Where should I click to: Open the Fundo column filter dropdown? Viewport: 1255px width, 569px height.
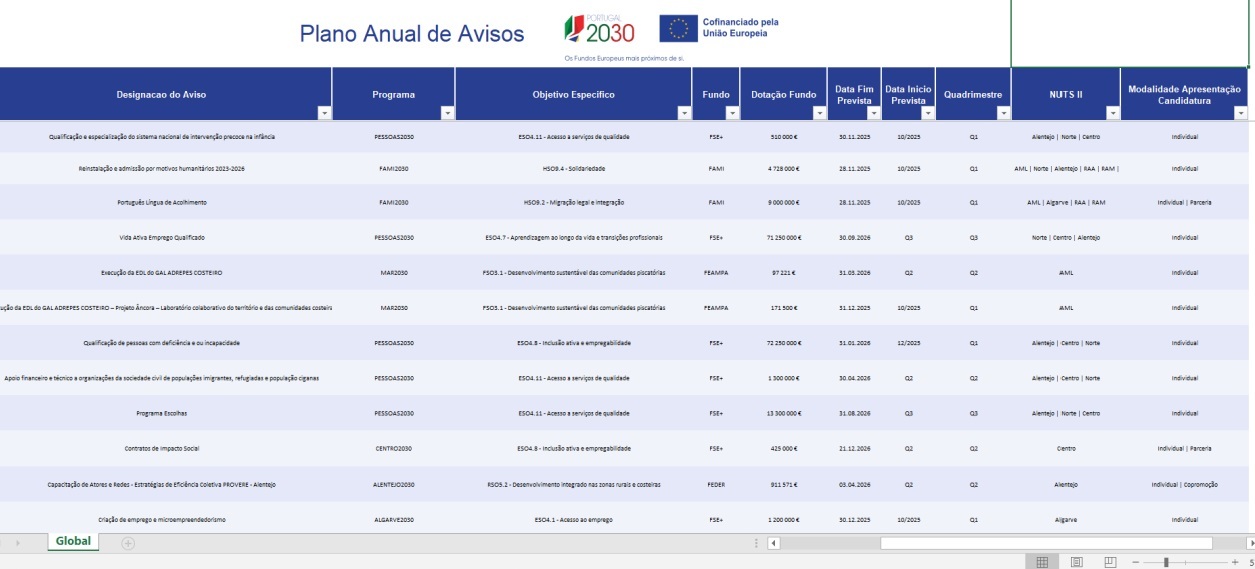click(733, 113)
